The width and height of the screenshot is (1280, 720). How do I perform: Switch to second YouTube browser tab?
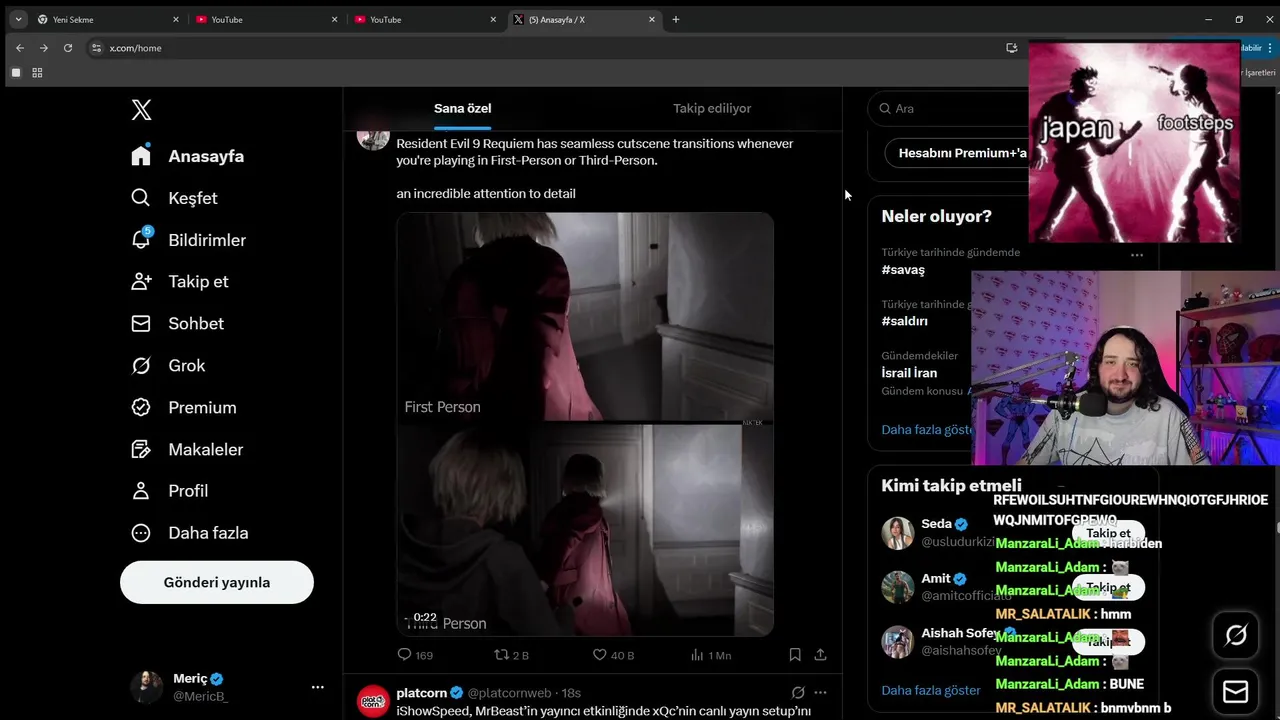point(426,19)
